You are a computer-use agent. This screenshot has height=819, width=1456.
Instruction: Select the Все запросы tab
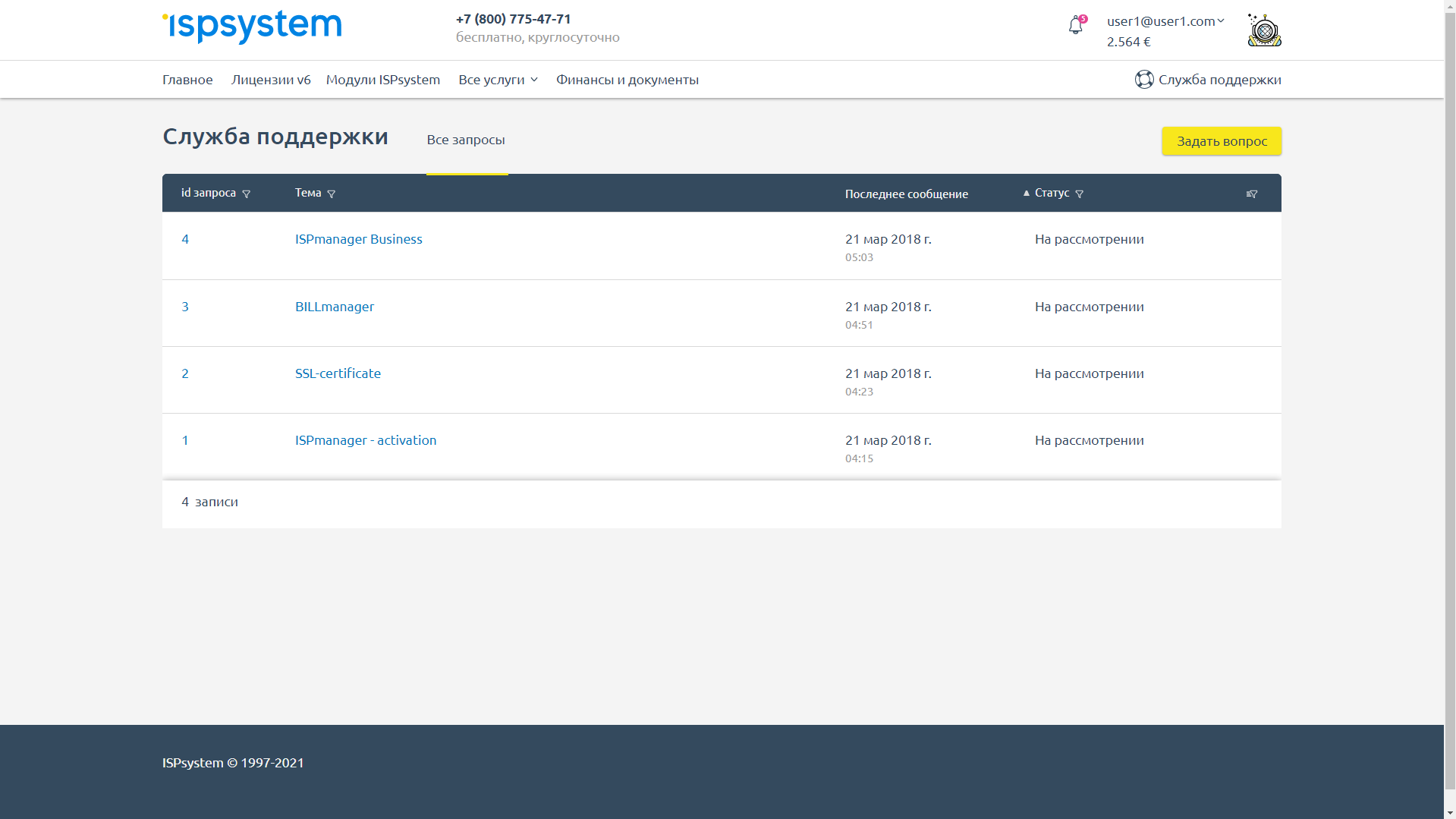coord(466,140)
